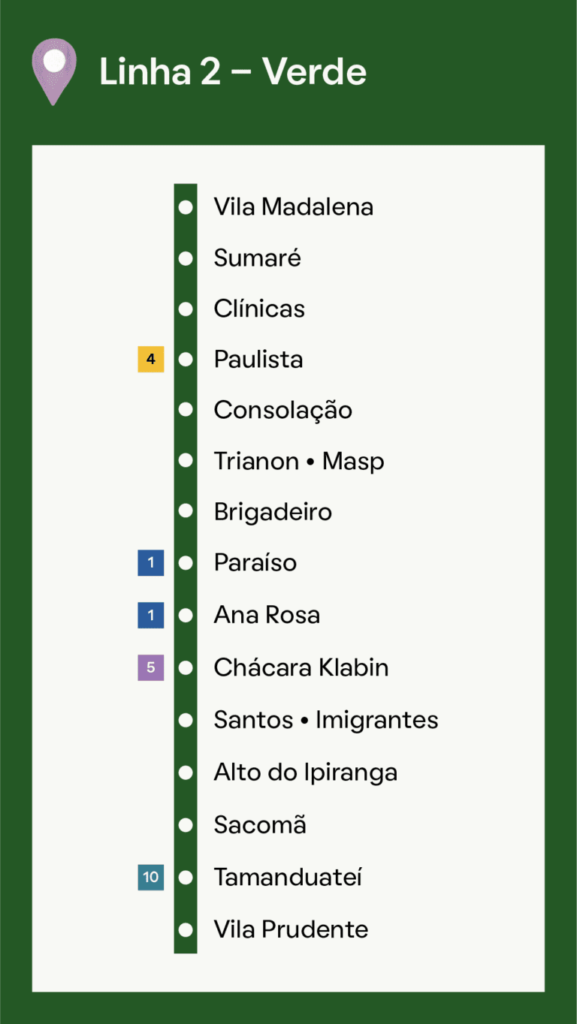
Task: Select the Paulista station name
Action: 258,359
